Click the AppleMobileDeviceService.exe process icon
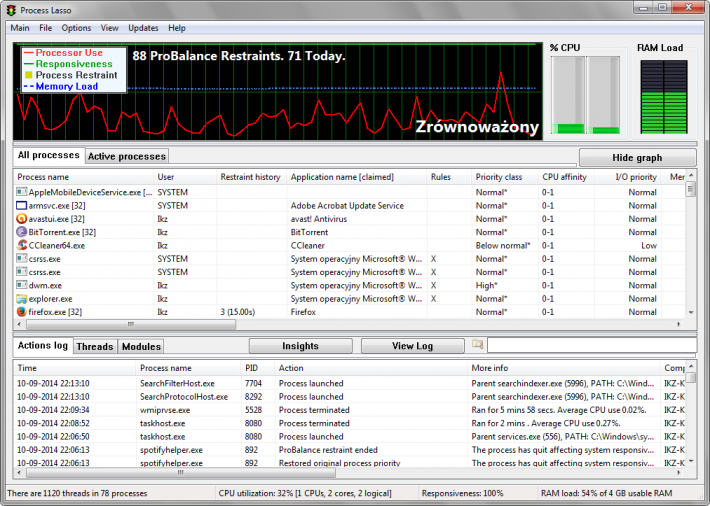The image size is (710, 506). pyautogui.click(x=21, y=192)
